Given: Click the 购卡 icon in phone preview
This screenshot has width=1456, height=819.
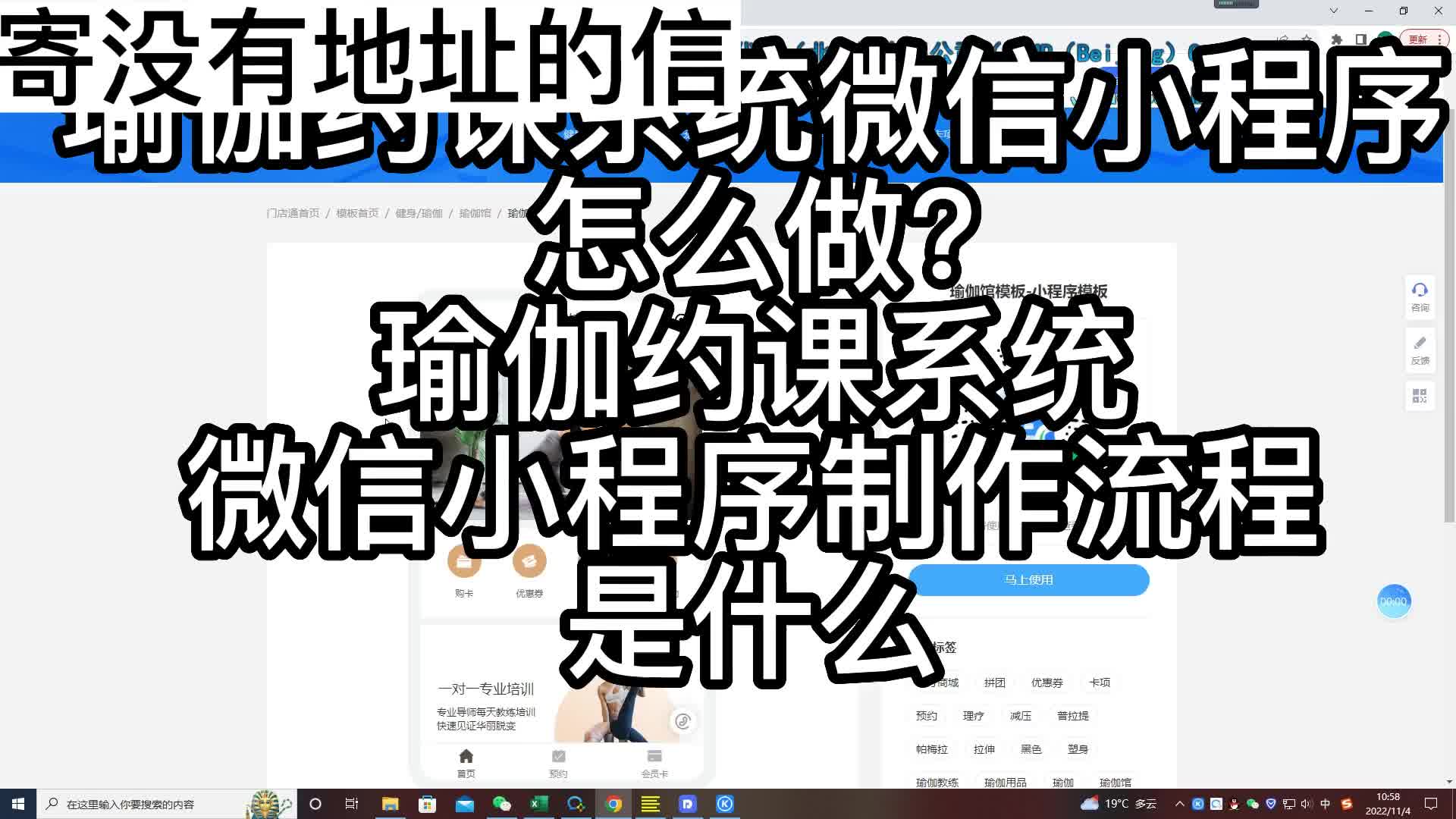Looking at the screenshot, I should [x=464, y=561].
